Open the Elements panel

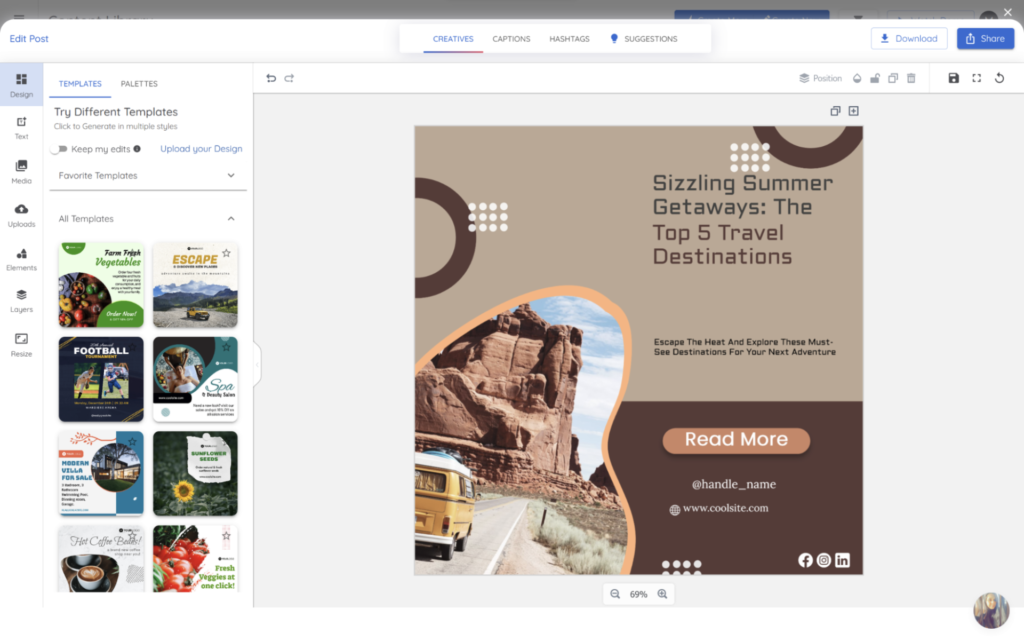[22, 259]
